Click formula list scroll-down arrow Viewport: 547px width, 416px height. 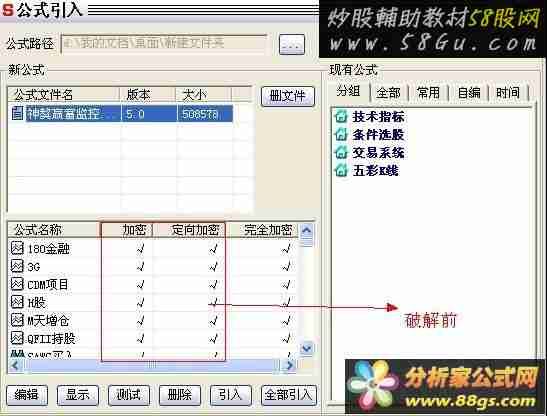pos(307,348)
